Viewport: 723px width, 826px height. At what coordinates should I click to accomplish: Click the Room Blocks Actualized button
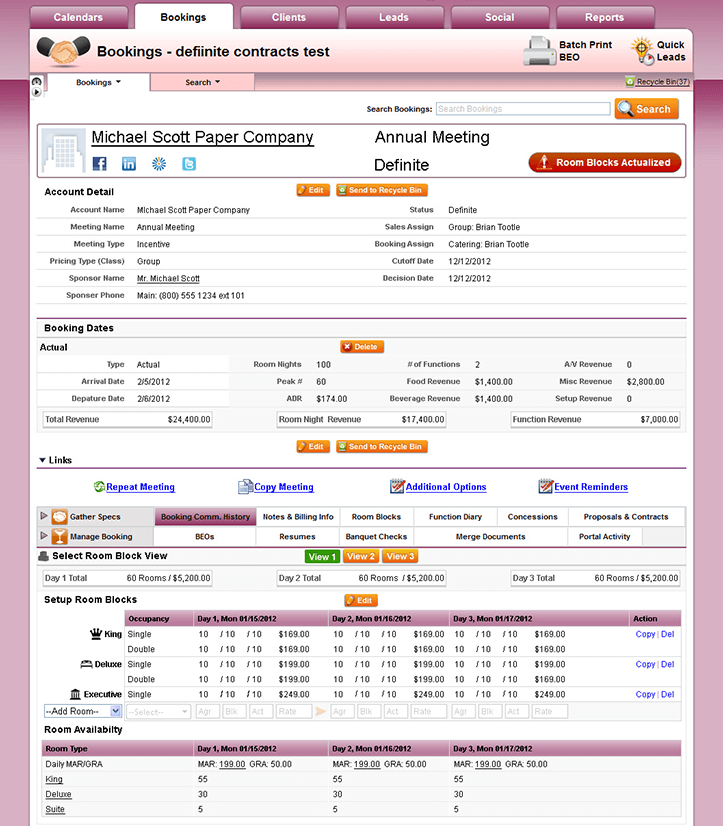pyautogui.click(x=605, y=162)
